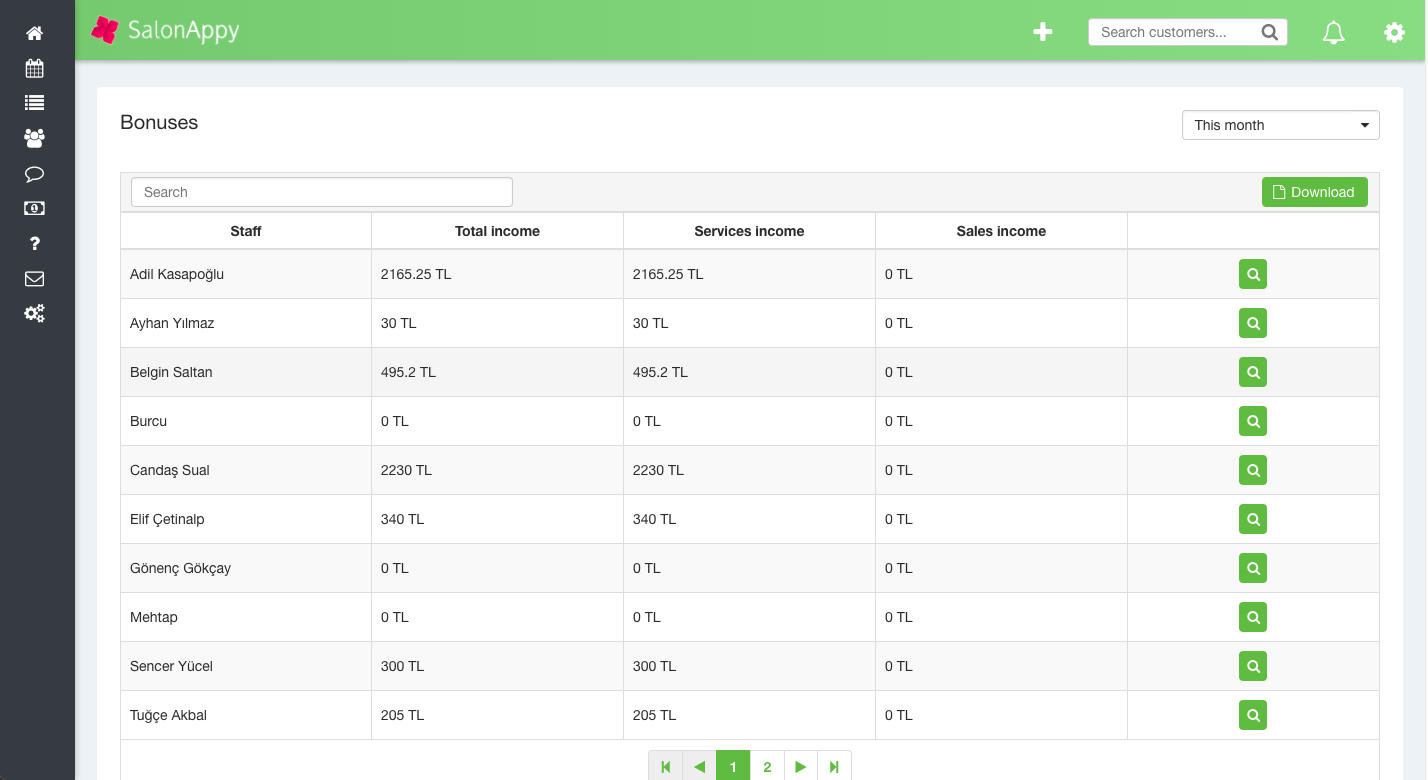Jump to the last page using the end arrow

pyautogui.click(x=835, y=765)
